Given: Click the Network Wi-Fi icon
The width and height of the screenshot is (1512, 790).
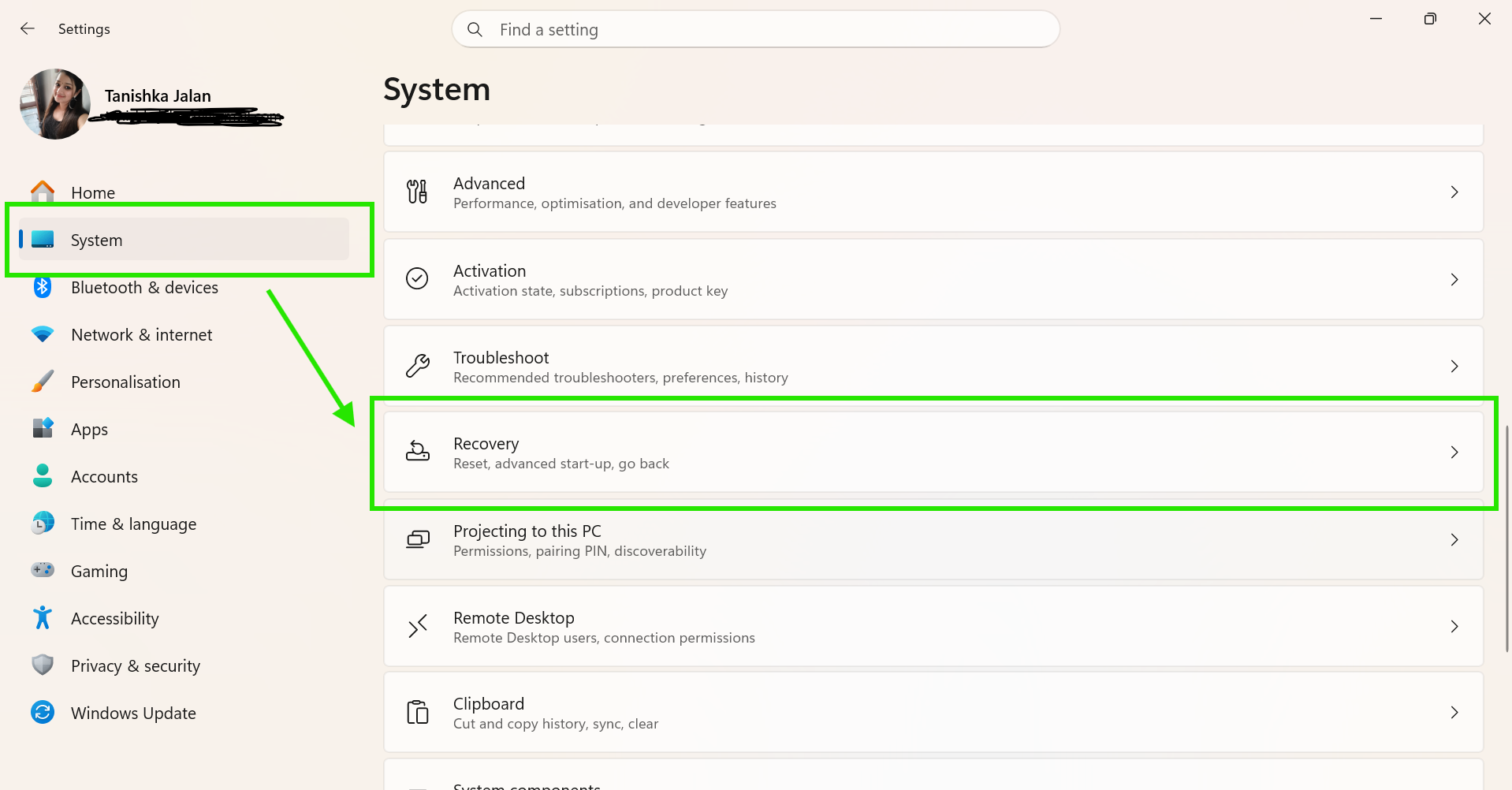Looking at the screenshot, I should click(x=43, y=334).
